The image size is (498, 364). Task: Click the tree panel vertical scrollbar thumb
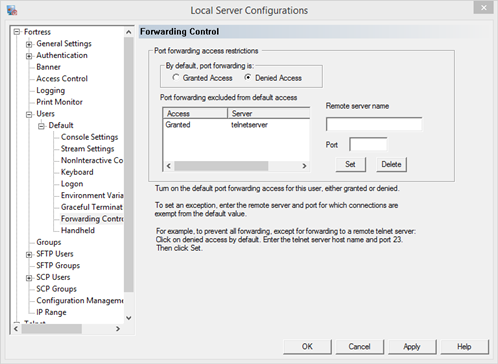129,165
